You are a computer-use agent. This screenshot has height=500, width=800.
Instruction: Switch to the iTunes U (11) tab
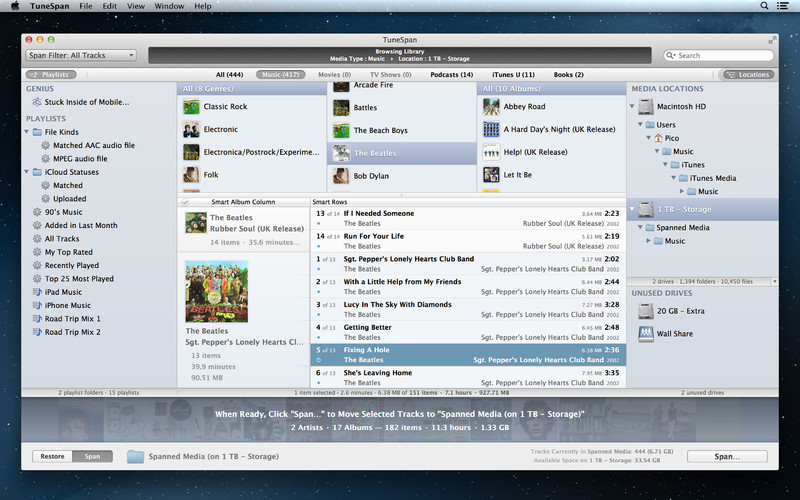(x=513, y=74)
